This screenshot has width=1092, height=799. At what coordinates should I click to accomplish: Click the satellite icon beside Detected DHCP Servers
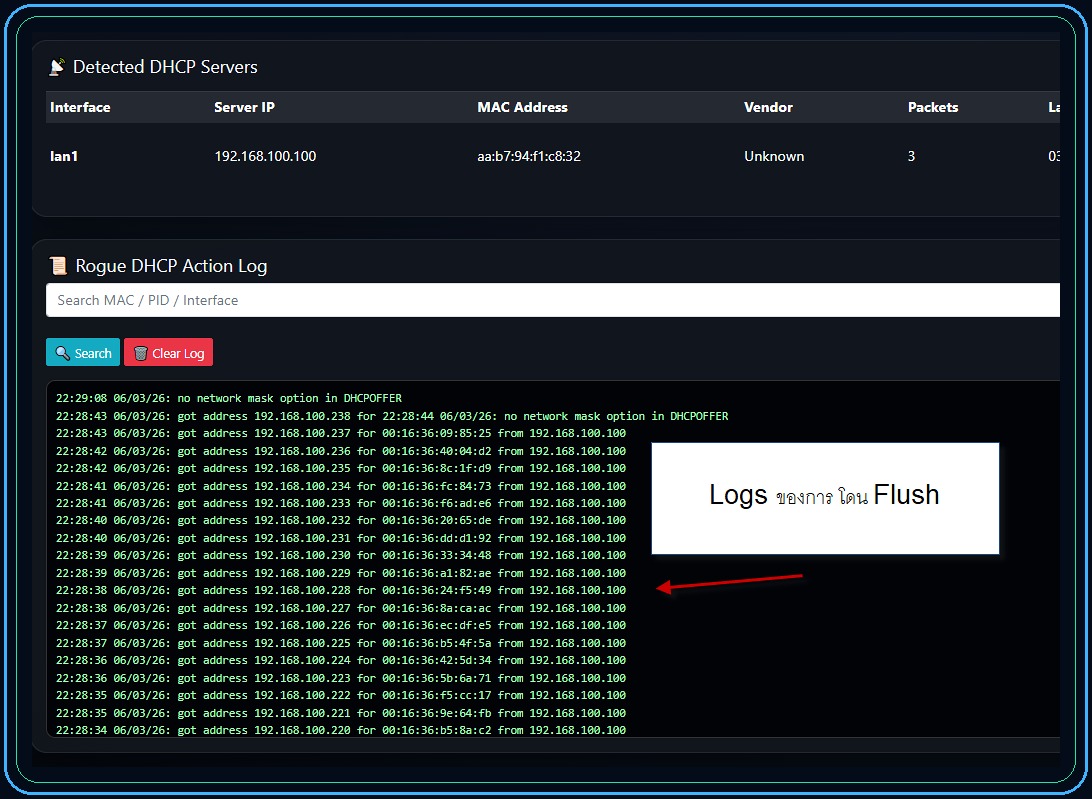coord(57,67)
